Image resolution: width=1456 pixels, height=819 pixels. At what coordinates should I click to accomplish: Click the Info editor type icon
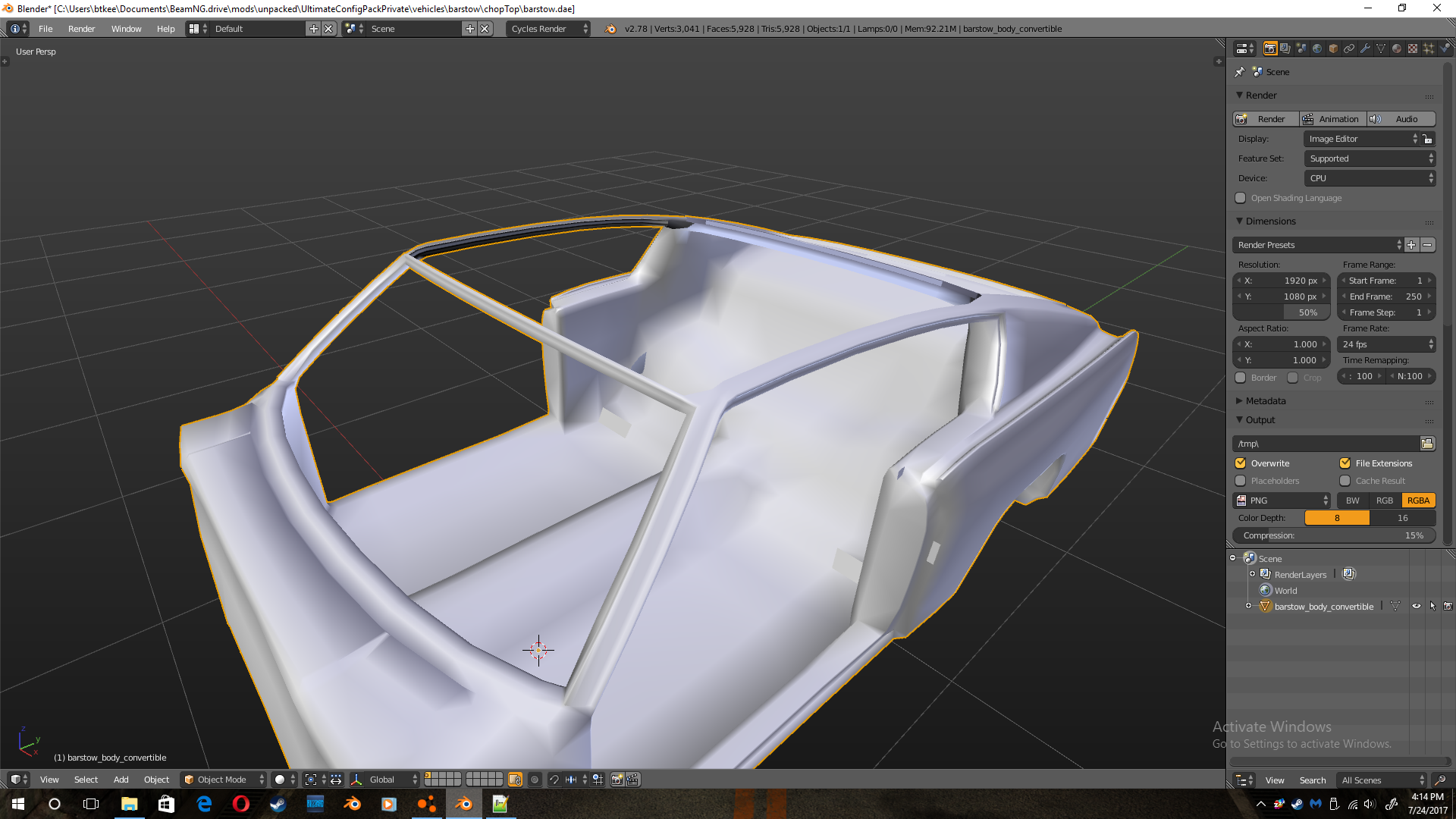[x=19, y=29]
